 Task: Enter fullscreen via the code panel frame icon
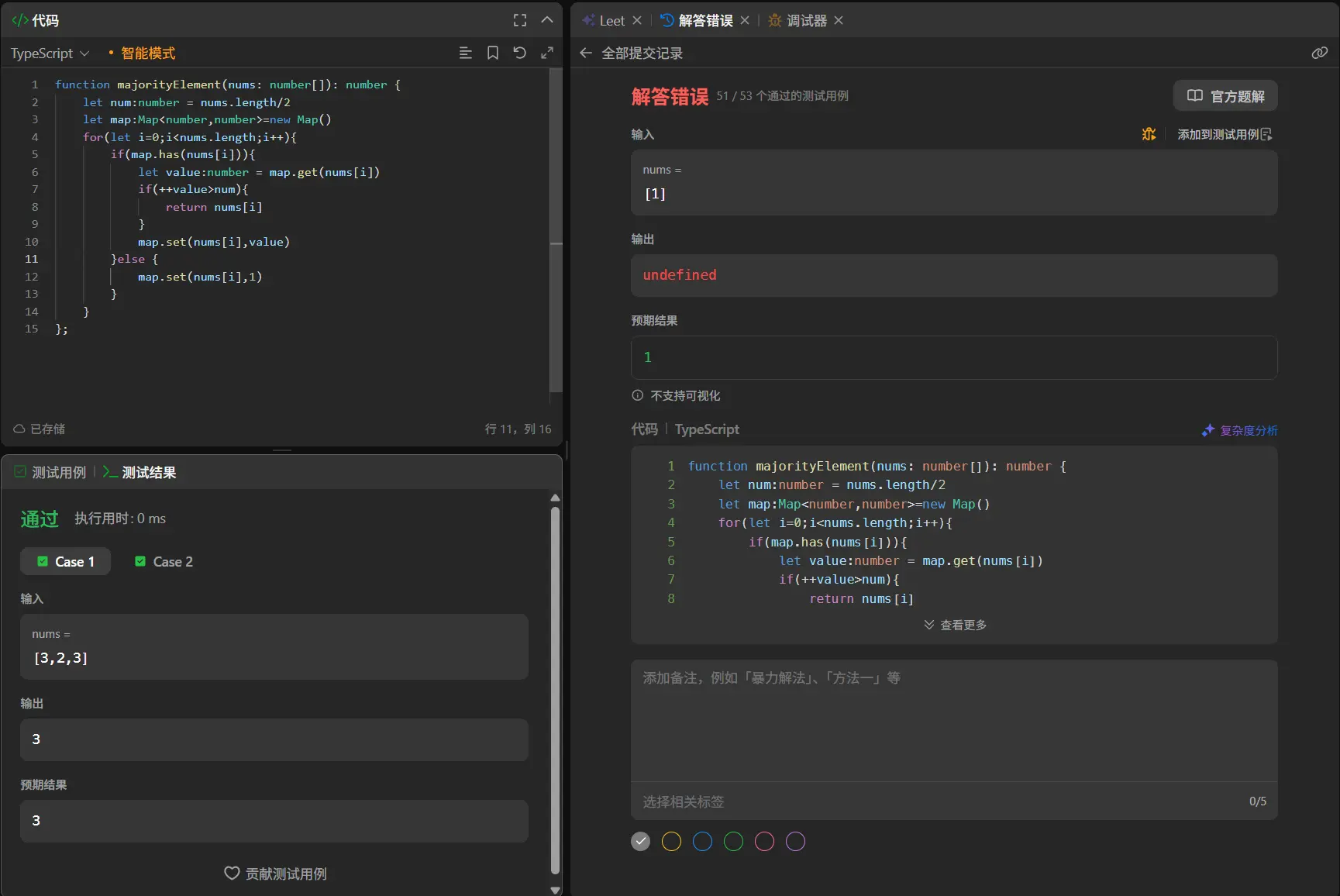pyautogui.click(x=520, y=20)
